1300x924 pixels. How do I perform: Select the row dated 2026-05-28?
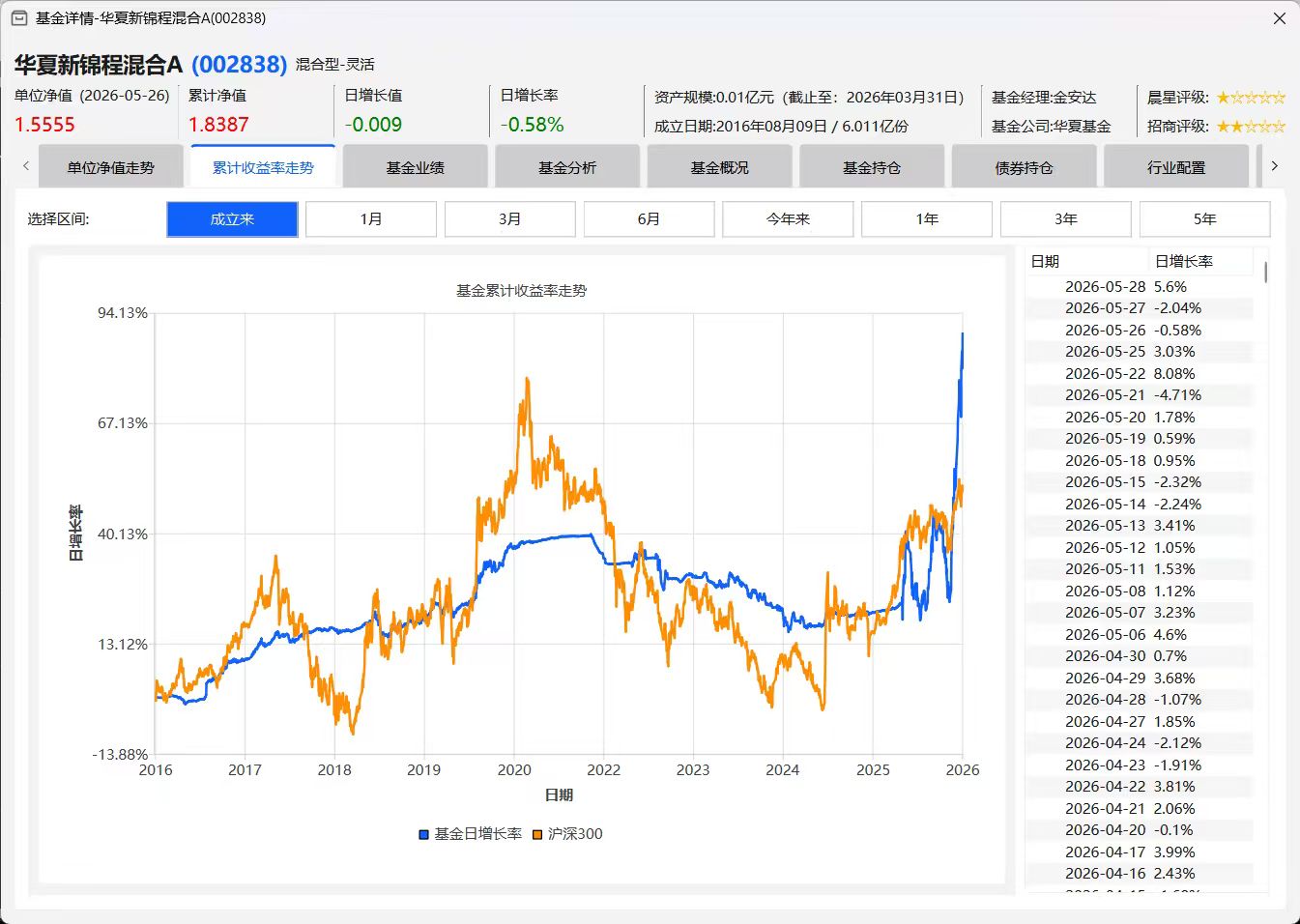[1140, 287]
